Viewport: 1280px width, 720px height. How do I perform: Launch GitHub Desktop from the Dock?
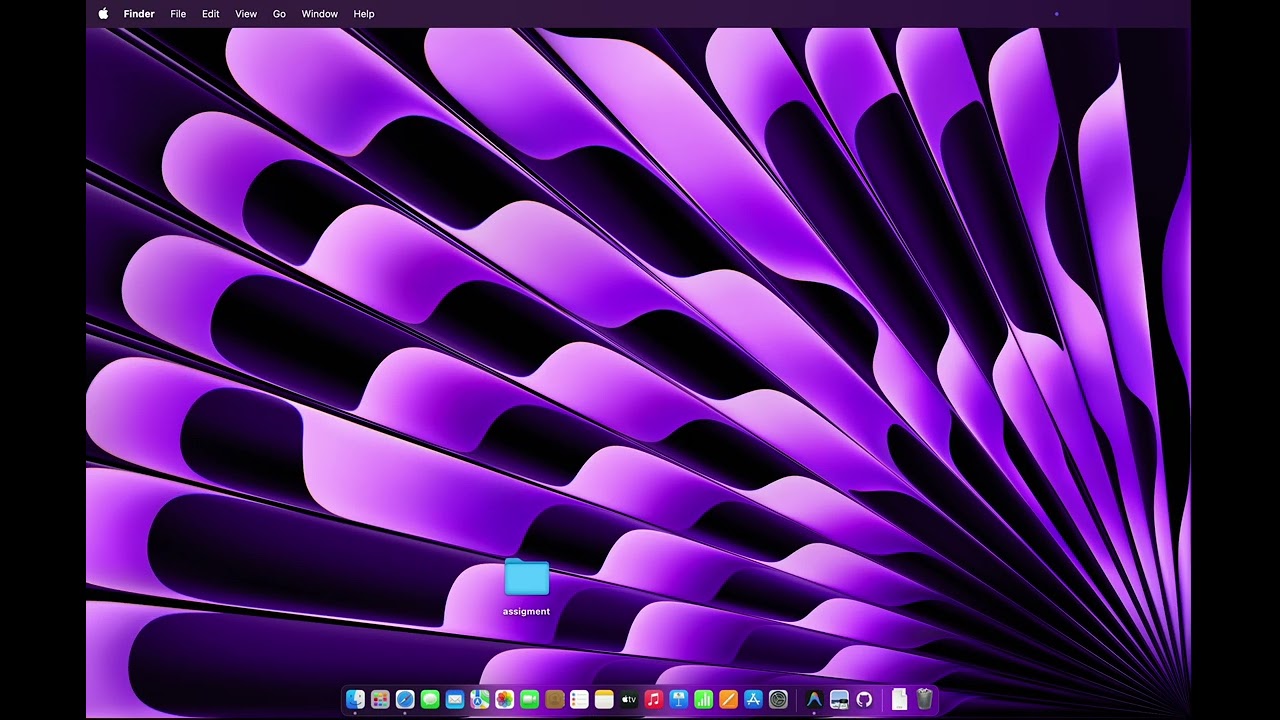864,699
